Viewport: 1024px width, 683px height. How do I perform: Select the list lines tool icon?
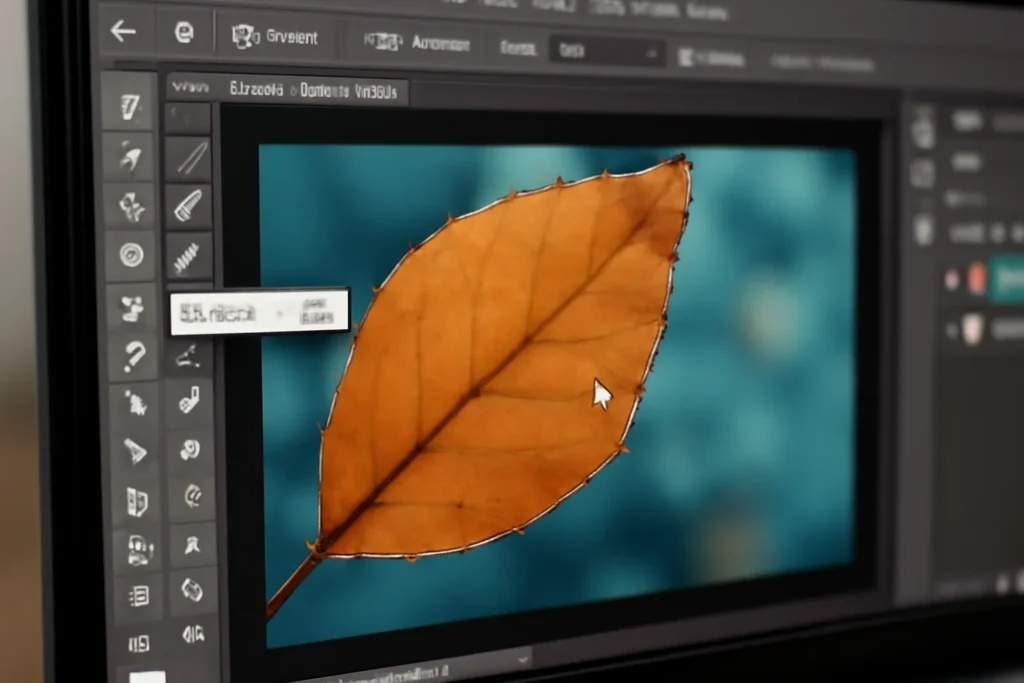click(139, 596)
